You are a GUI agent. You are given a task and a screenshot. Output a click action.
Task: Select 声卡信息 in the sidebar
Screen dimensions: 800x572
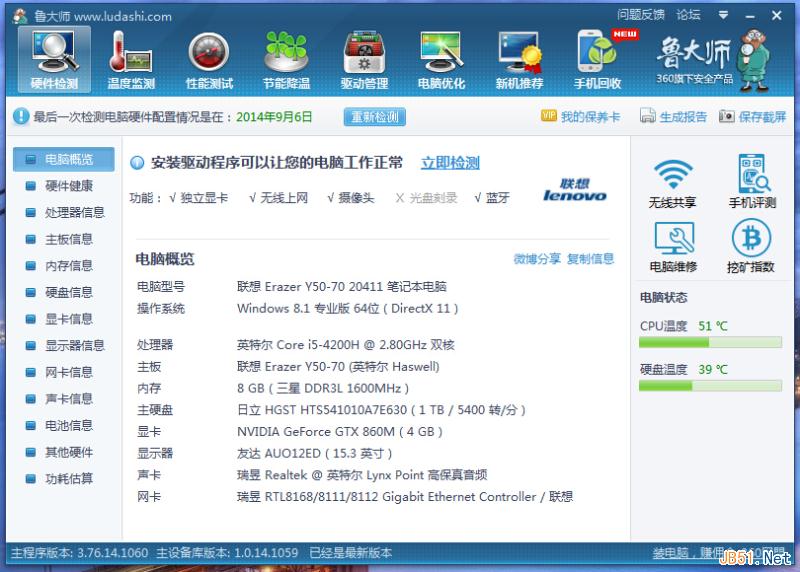pos(63,399)
